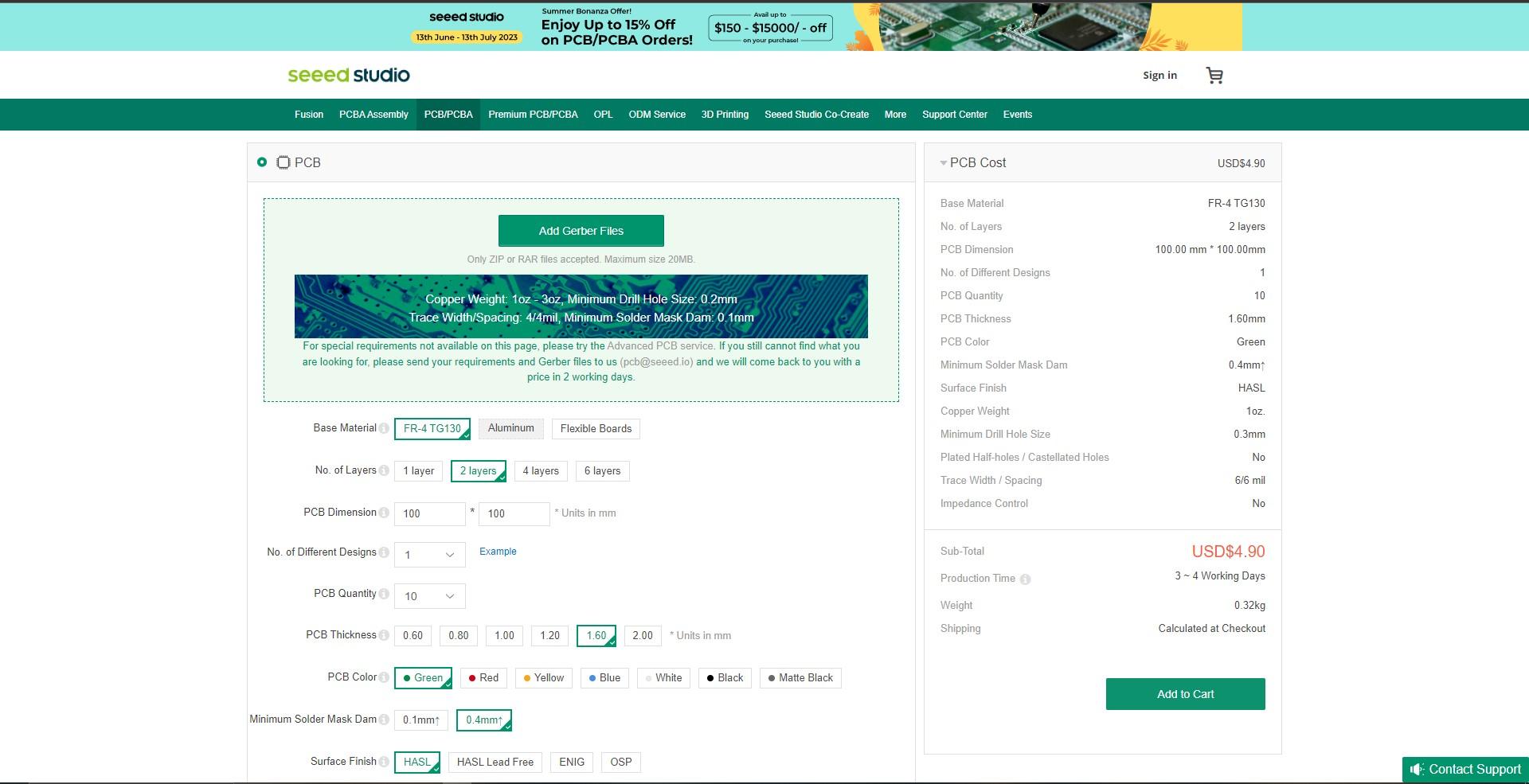Image resolution: width=1529 pixels, height=784 pixels.
Task: Click the info icon beside No. of Different Designs
Action: (384, 552)
